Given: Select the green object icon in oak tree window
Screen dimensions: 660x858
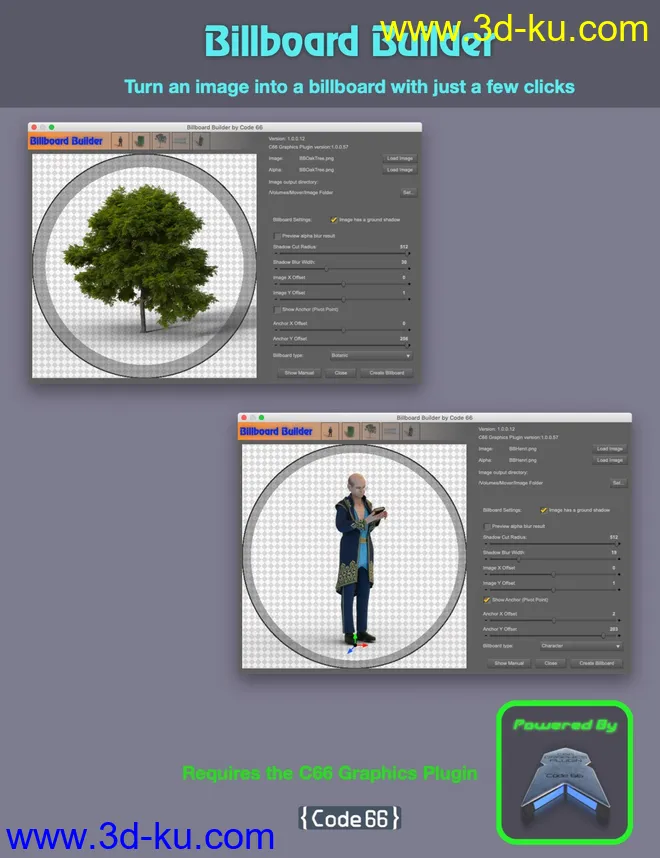Looking at the screenshot, I should 140,141.
